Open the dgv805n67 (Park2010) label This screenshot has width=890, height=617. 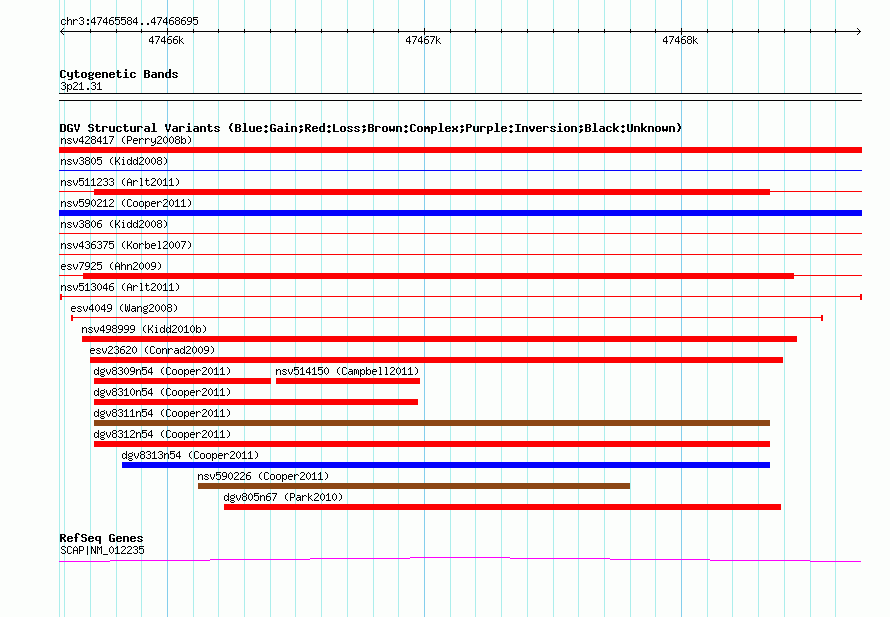283,497
